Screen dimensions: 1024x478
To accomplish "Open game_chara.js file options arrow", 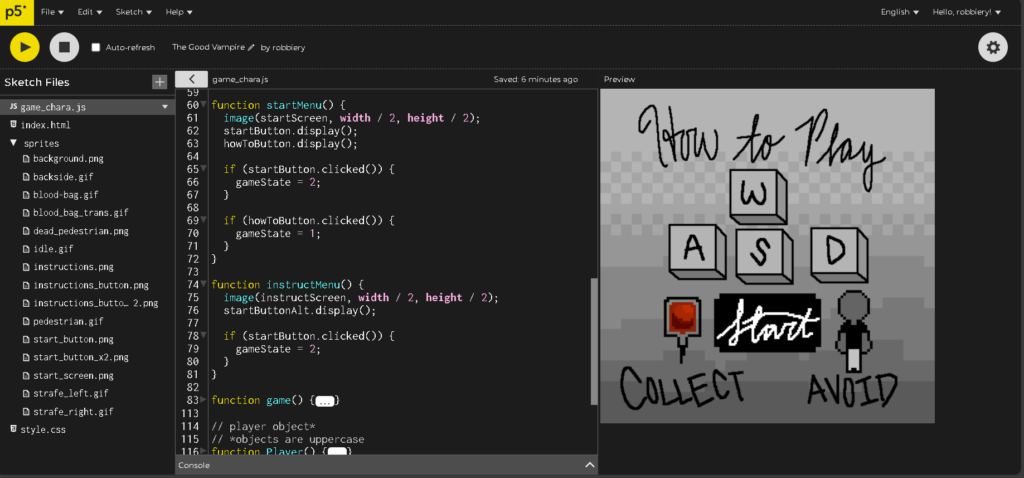I will pos(165,106).
